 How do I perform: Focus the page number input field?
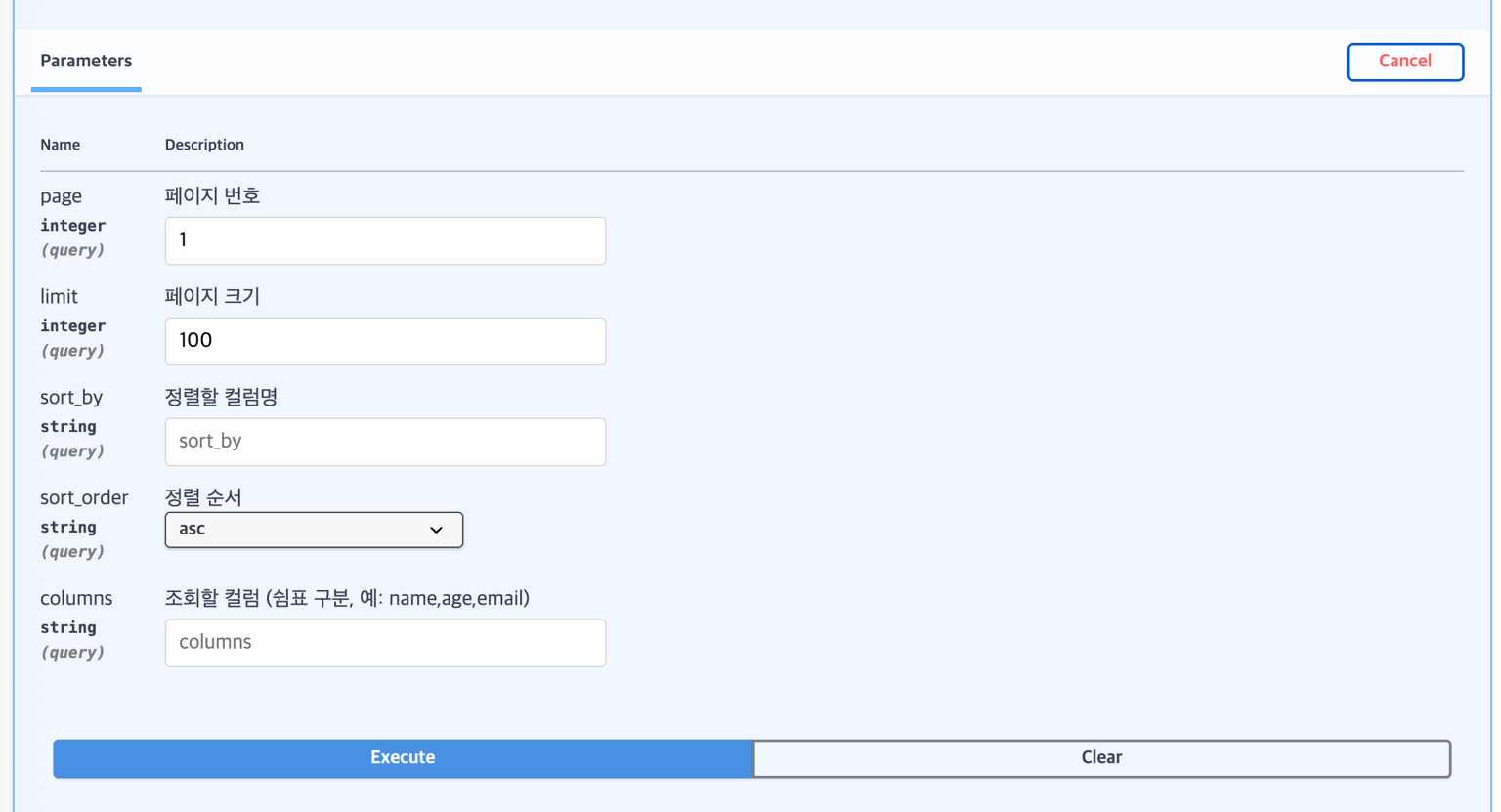(385, 240)
